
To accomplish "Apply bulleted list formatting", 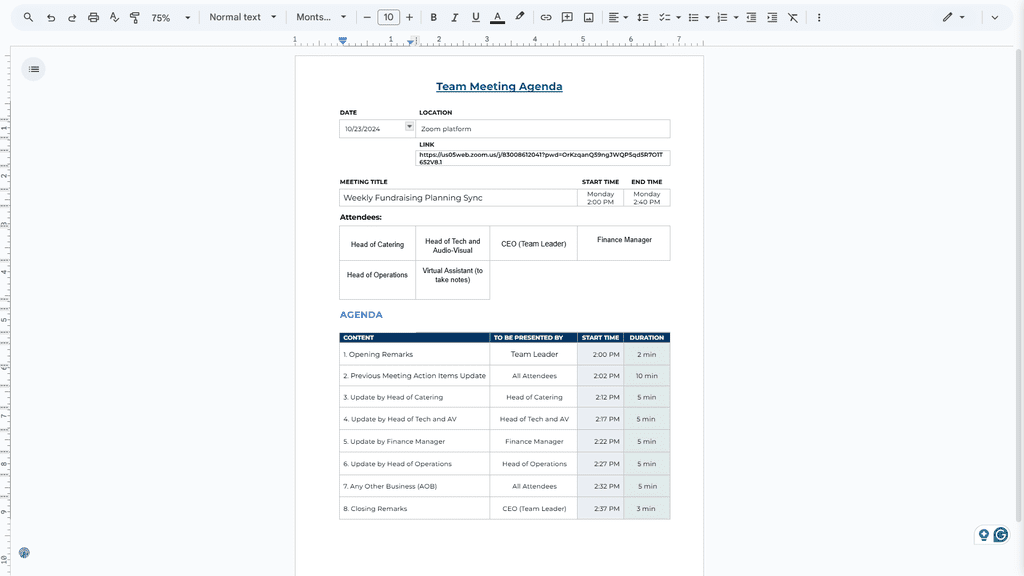I will point(694,18).
